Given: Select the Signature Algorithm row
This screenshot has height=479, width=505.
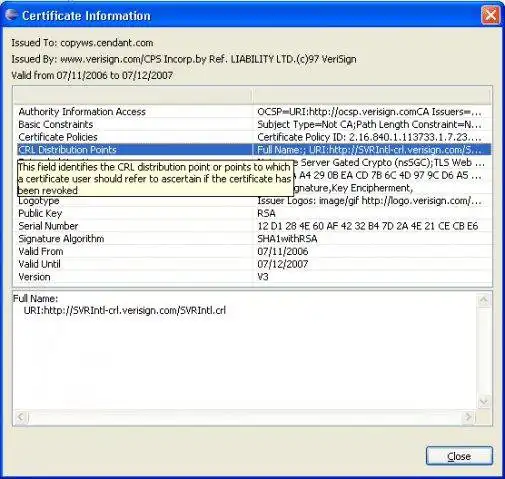Looking at the screenshot, I should click(x=253, y=239).
